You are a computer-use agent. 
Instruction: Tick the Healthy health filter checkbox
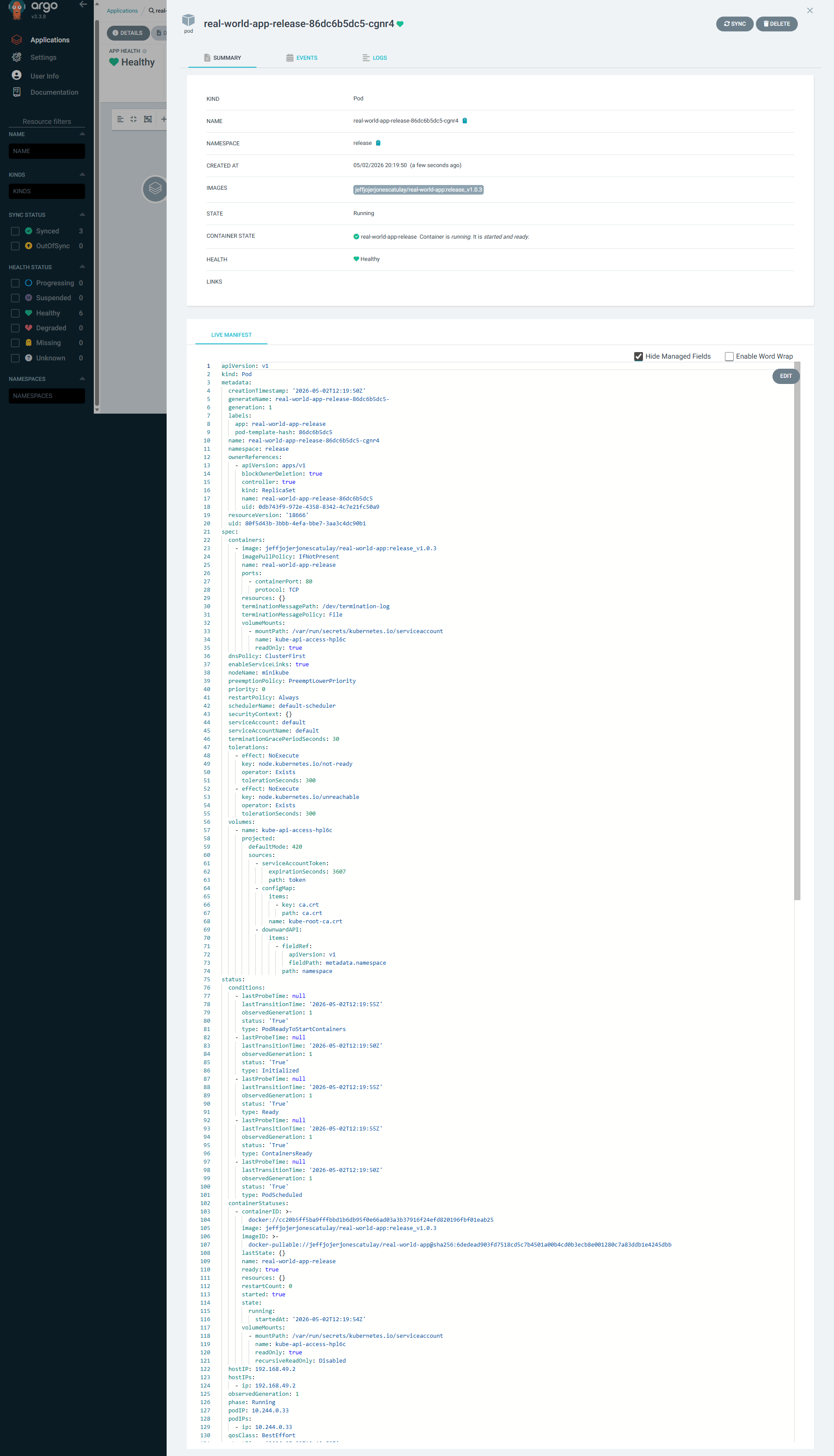click(x=15, y=313)
